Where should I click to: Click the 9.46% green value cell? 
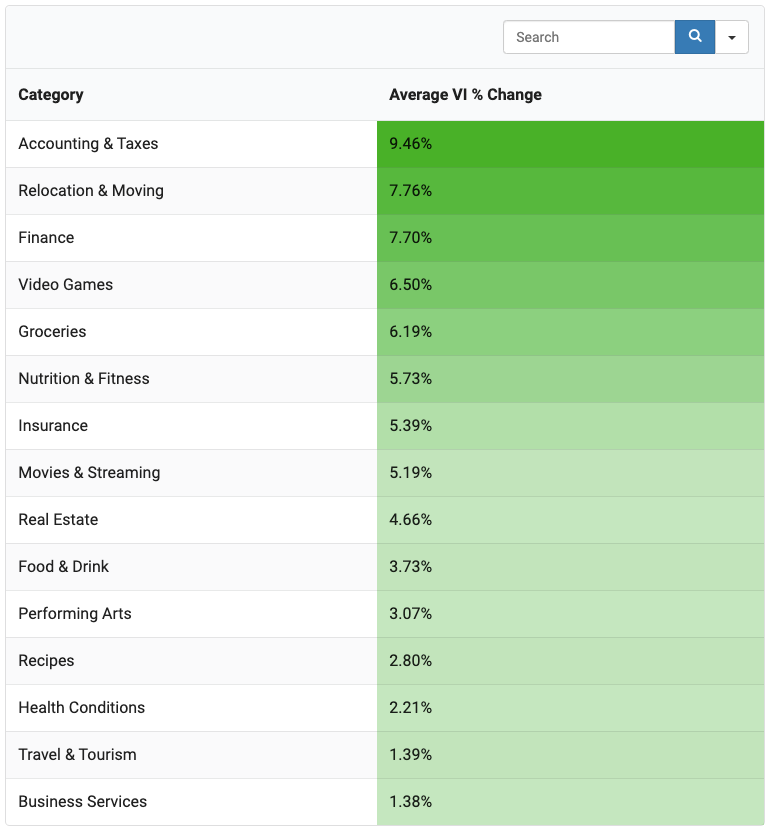pos(571,144)
